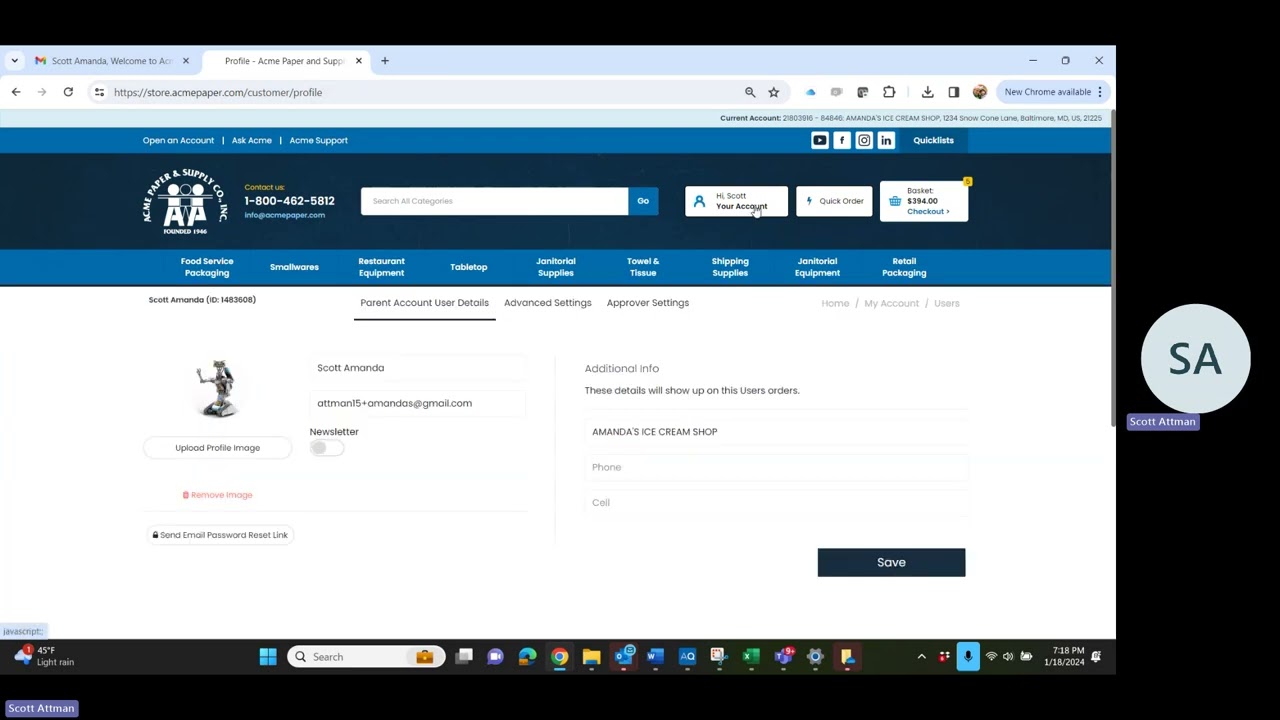The width and height of the screenshot is (1280, 720).
Task: Open Acme's YouTube page icon
Action: (819, 140)
